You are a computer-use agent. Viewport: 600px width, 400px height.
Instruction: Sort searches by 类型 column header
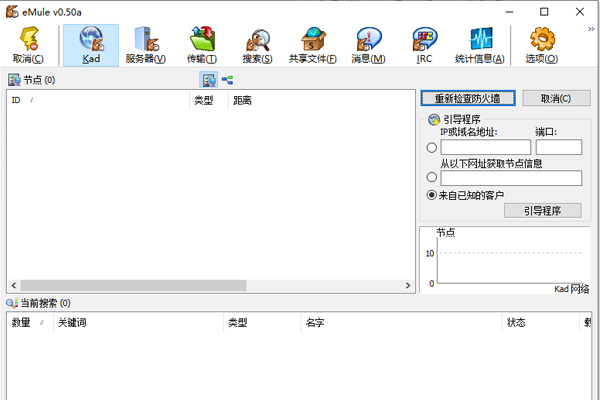pyautogui.click(x=262, y=322)
